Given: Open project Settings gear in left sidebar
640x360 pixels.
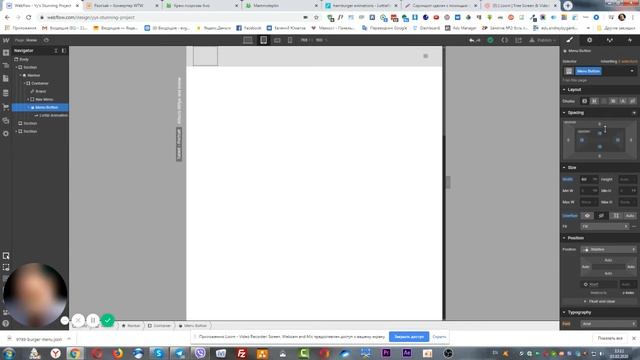Looking at the screenshot, I should (x=6, y=133).
